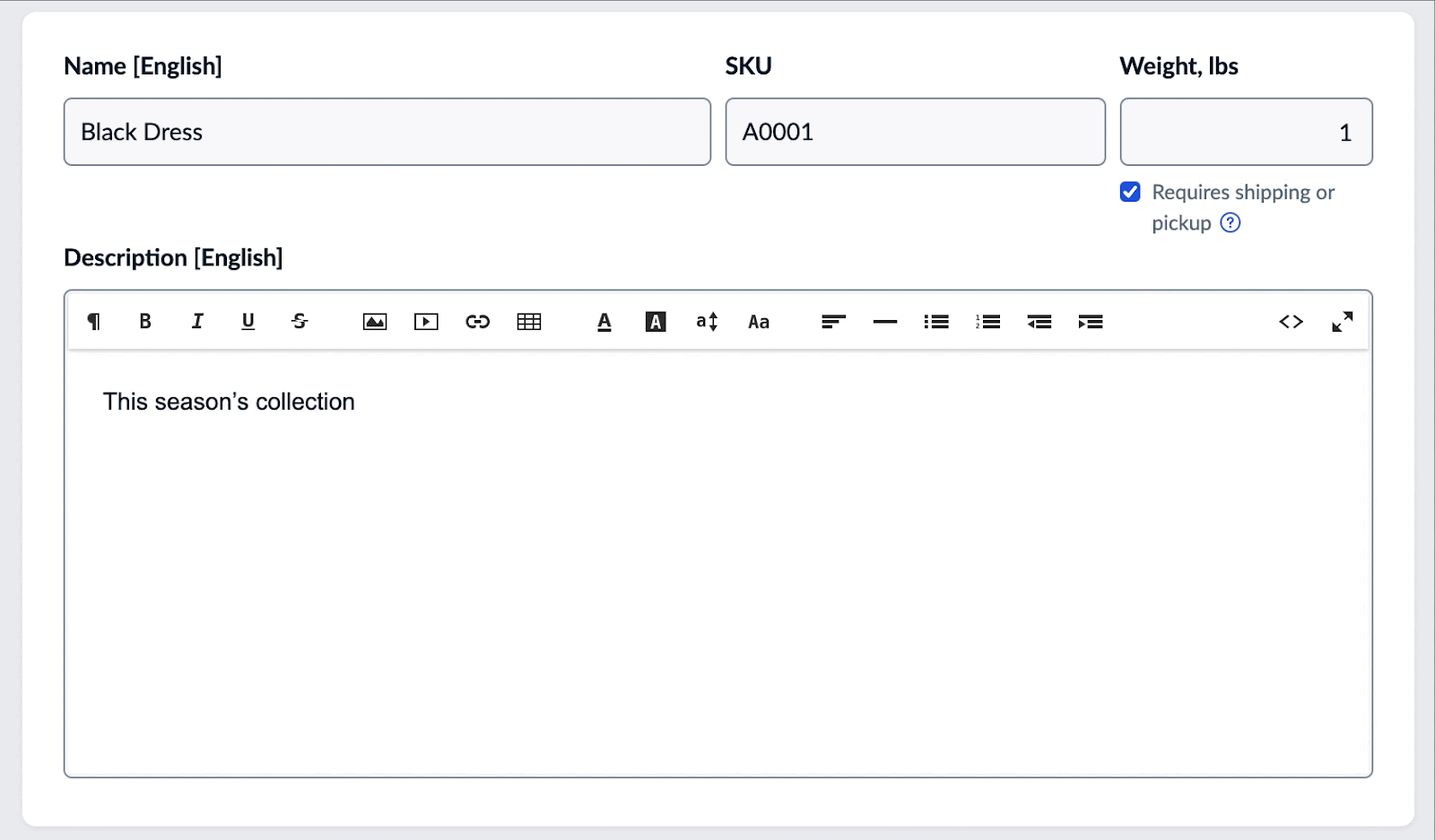This screenshot has width=1435, height=840.
Task: Open the font family menu
Action: (759, 322)
